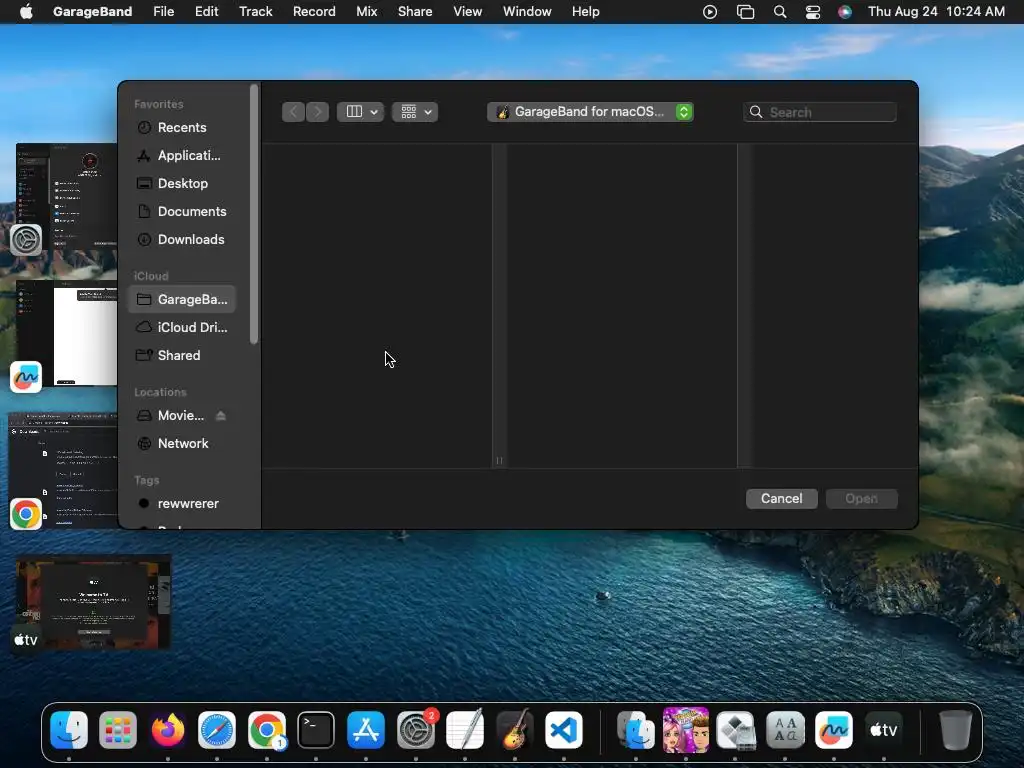
Task: Open Terminal in the Dock
Action: (x=316, y=729)
